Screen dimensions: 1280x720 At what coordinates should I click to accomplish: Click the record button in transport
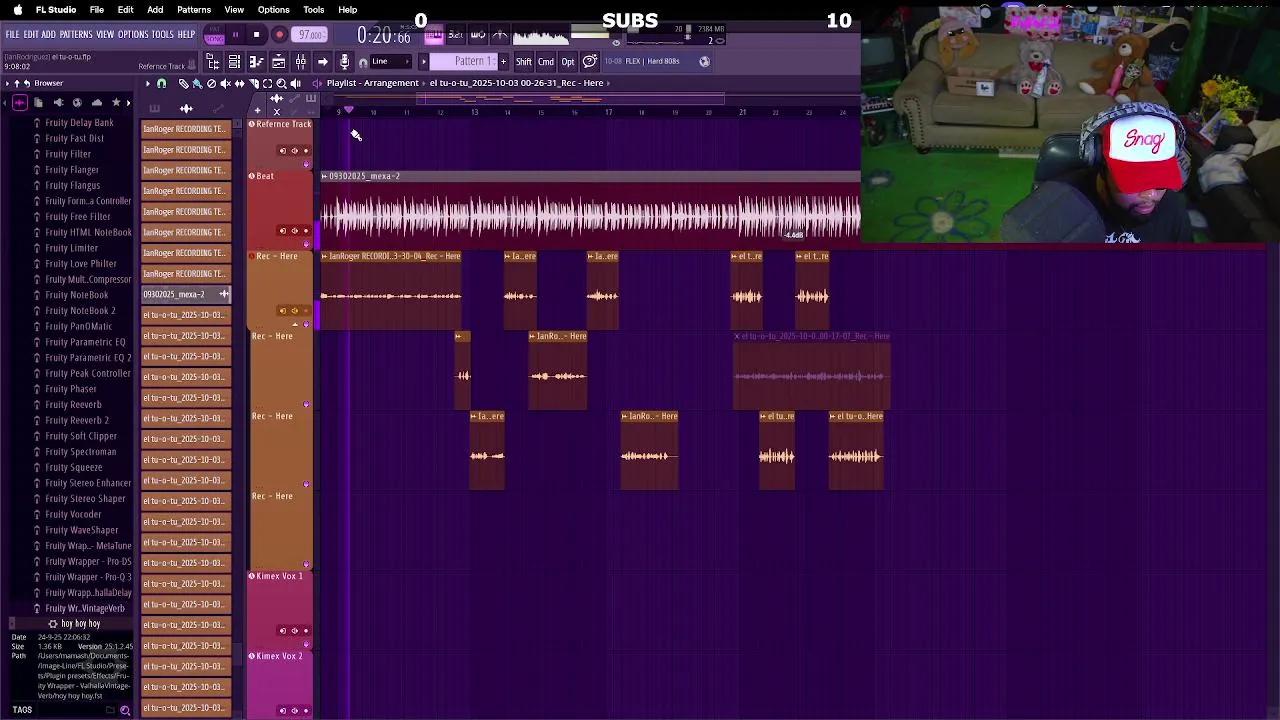coord(280,35)
